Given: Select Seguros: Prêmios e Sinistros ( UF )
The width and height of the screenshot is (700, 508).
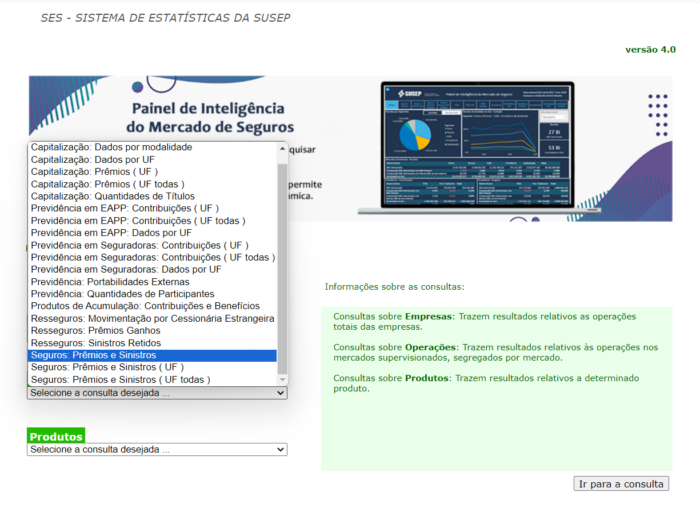Looking at the screenshot, I should click(152, 367).
